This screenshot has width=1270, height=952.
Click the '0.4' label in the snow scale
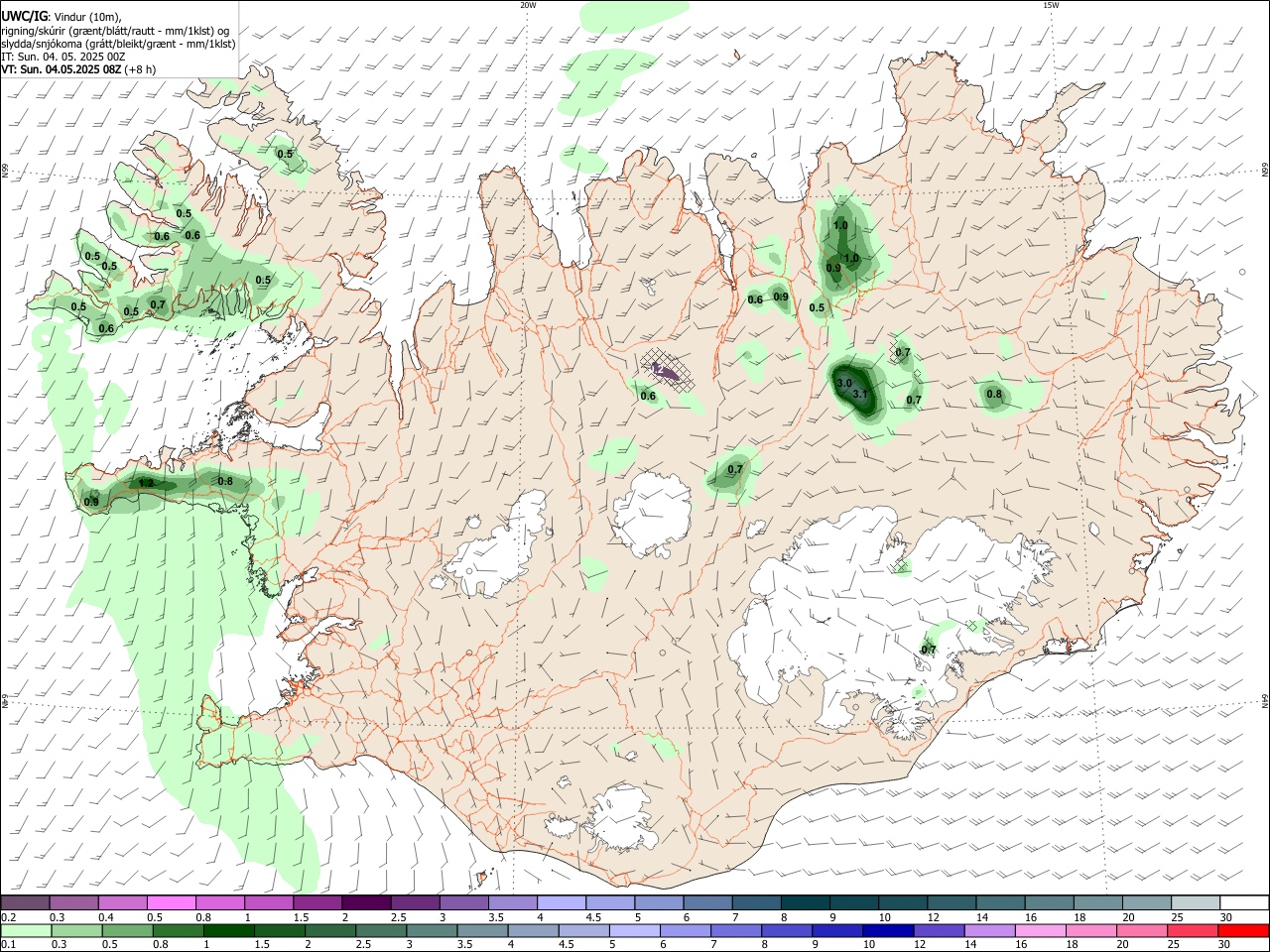106,917
